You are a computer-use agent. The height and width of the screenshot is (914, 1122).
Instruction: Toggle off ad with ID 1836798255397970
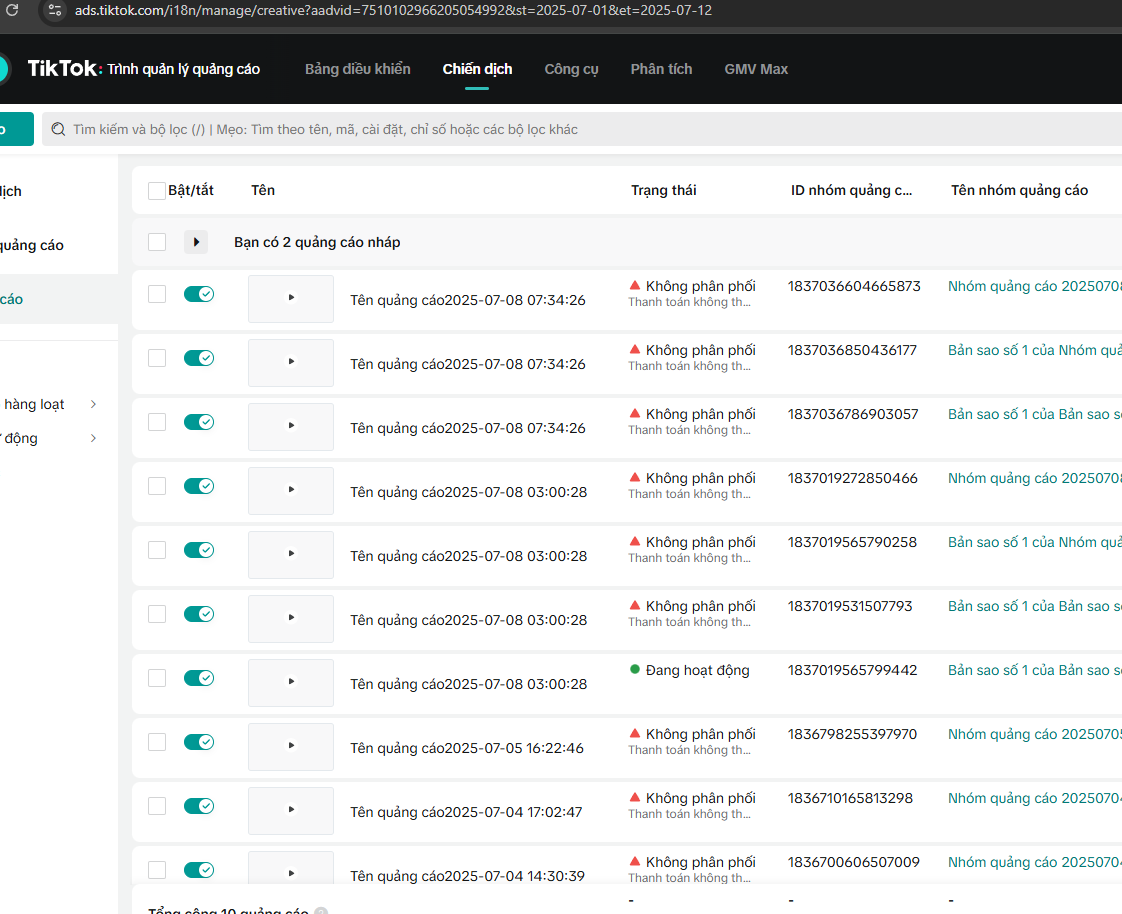coord(199,742)
